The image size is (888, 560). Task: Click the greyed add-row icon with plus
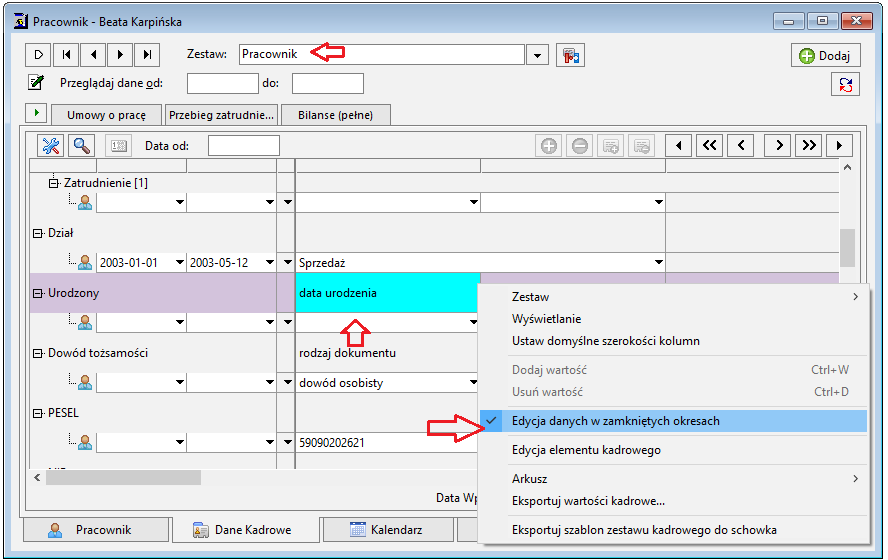click(610, 146)
